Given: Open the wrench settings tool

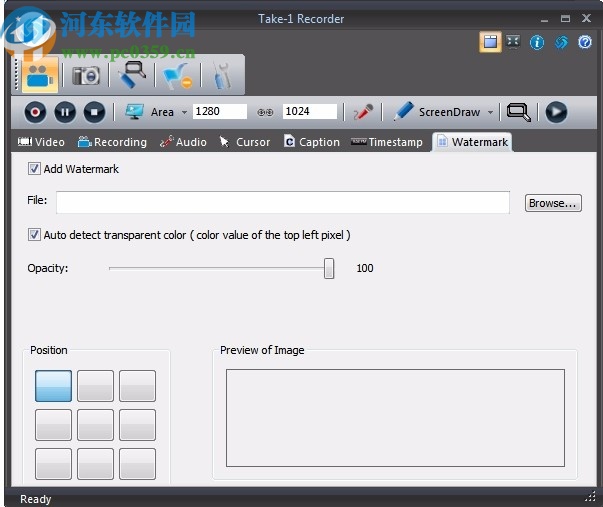Looking at the screenshot, I should (x=223, y=75).
